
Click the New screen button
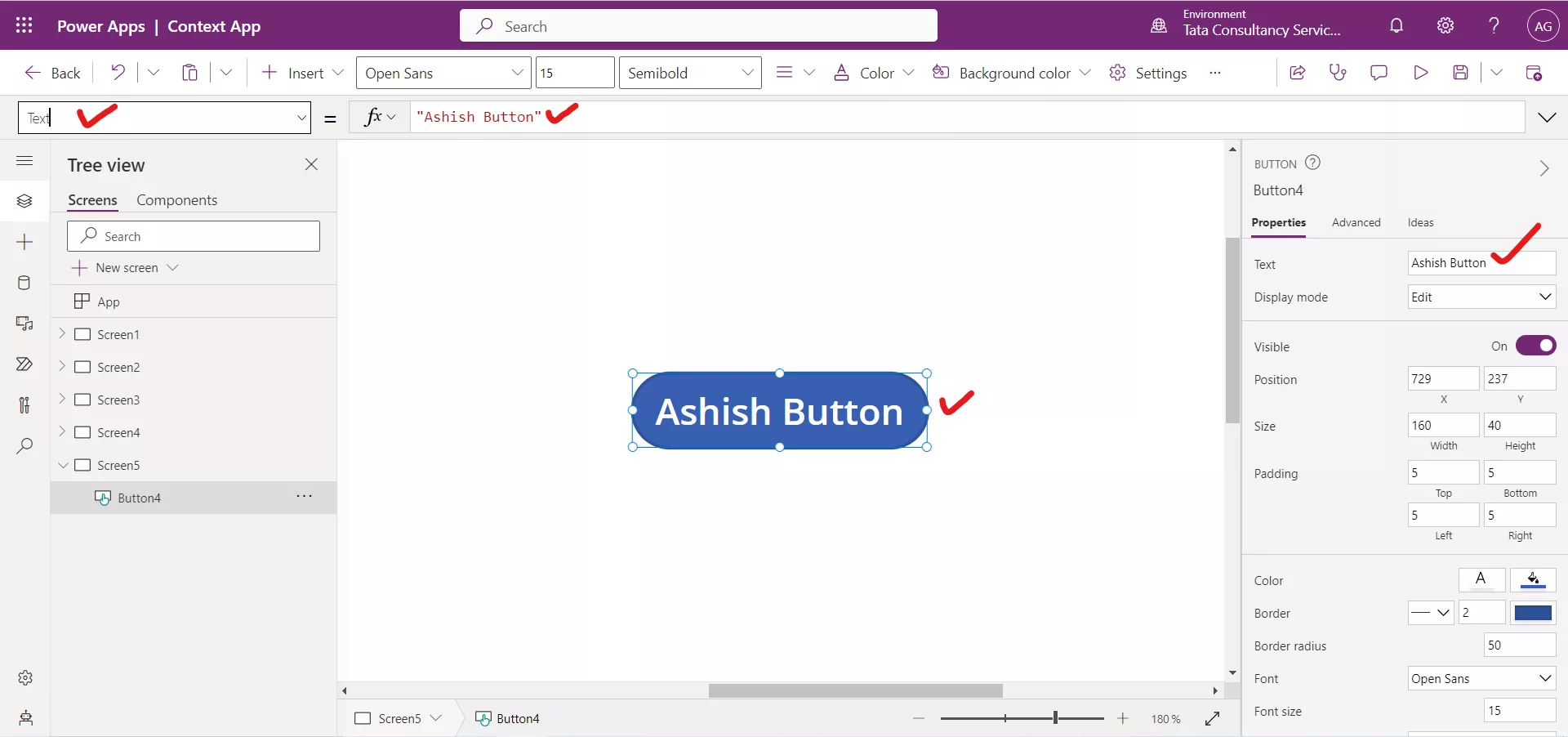(124, 267)
